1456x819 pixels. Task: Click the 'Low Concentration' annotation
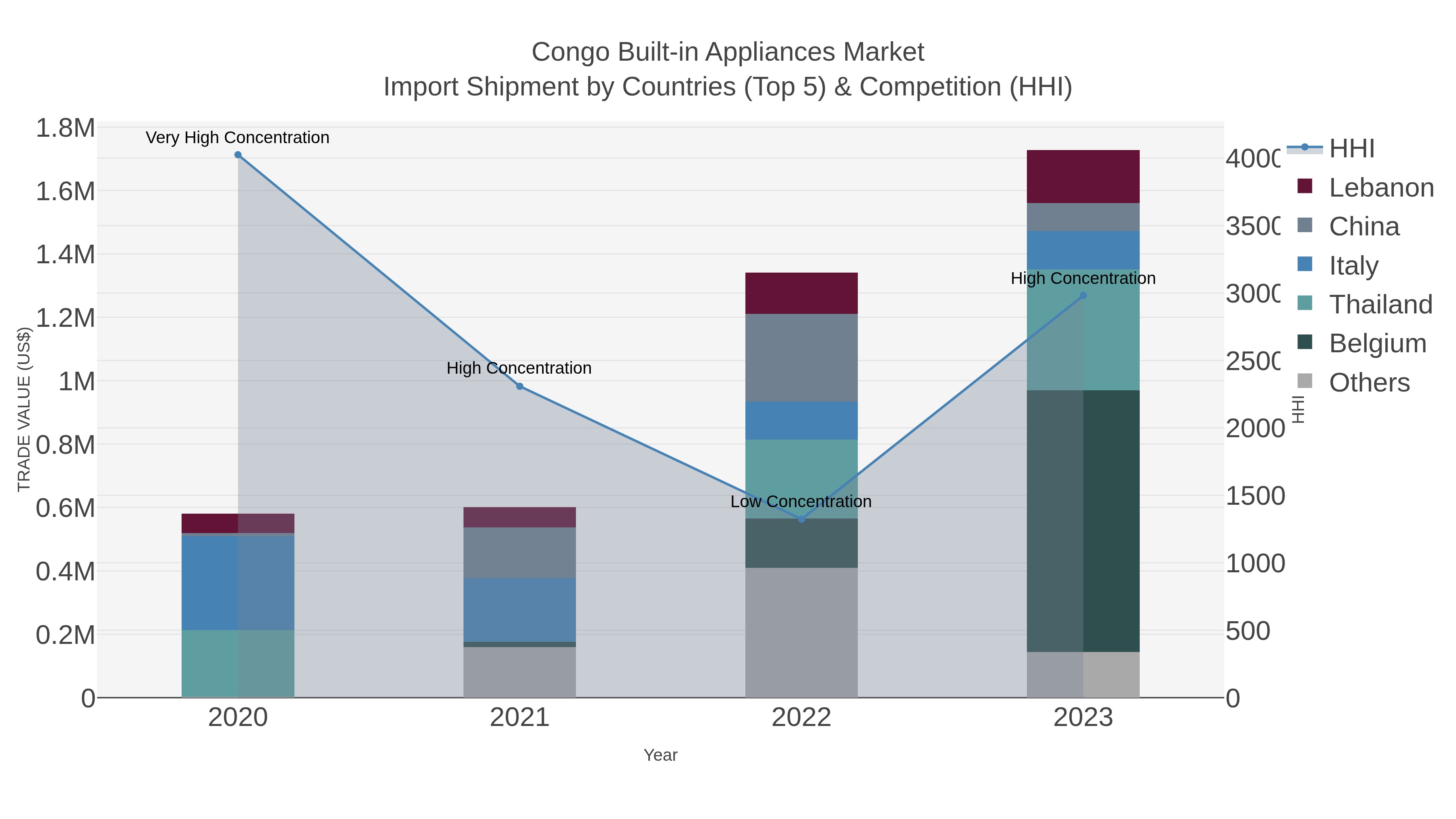[801, 502]
